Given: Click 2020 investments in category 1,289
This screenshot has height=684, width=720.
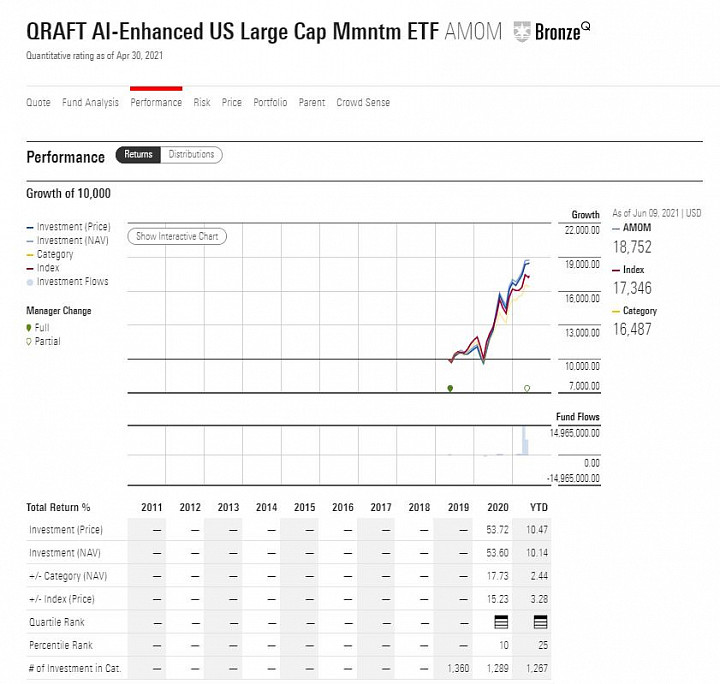Looking at the screenshot, I should (x=498, y=668).
